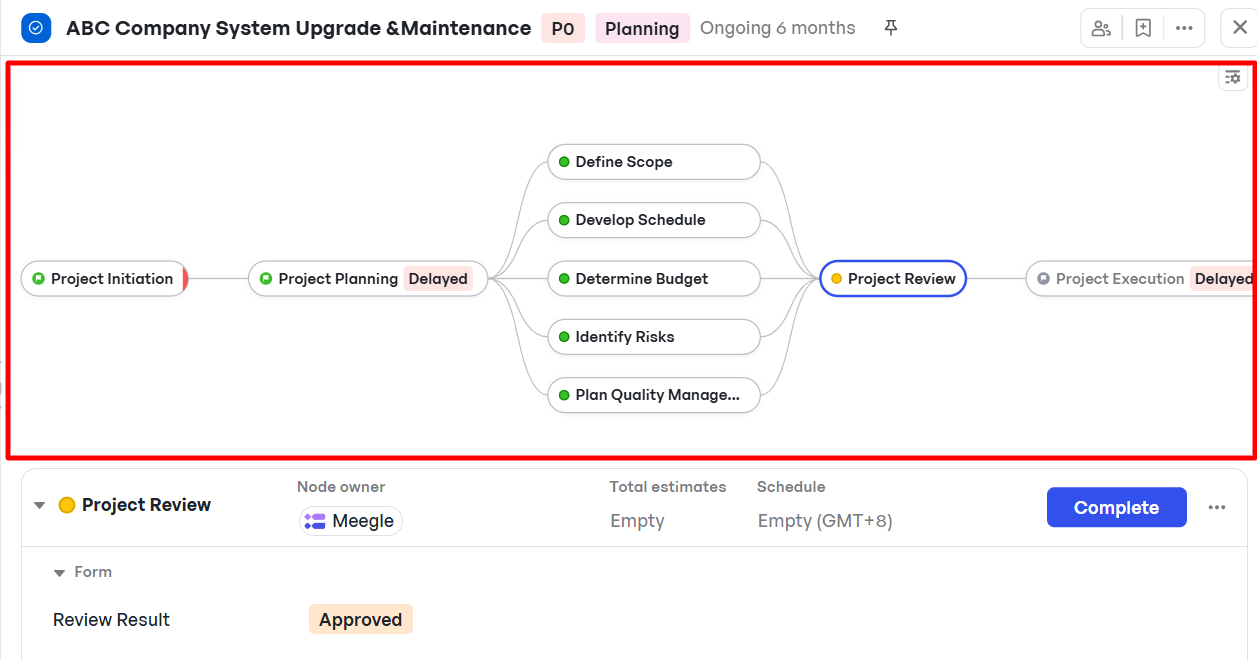This screenshot has height=660, width=1257.
Task: Click the project title text
Action: coord(298,28)
